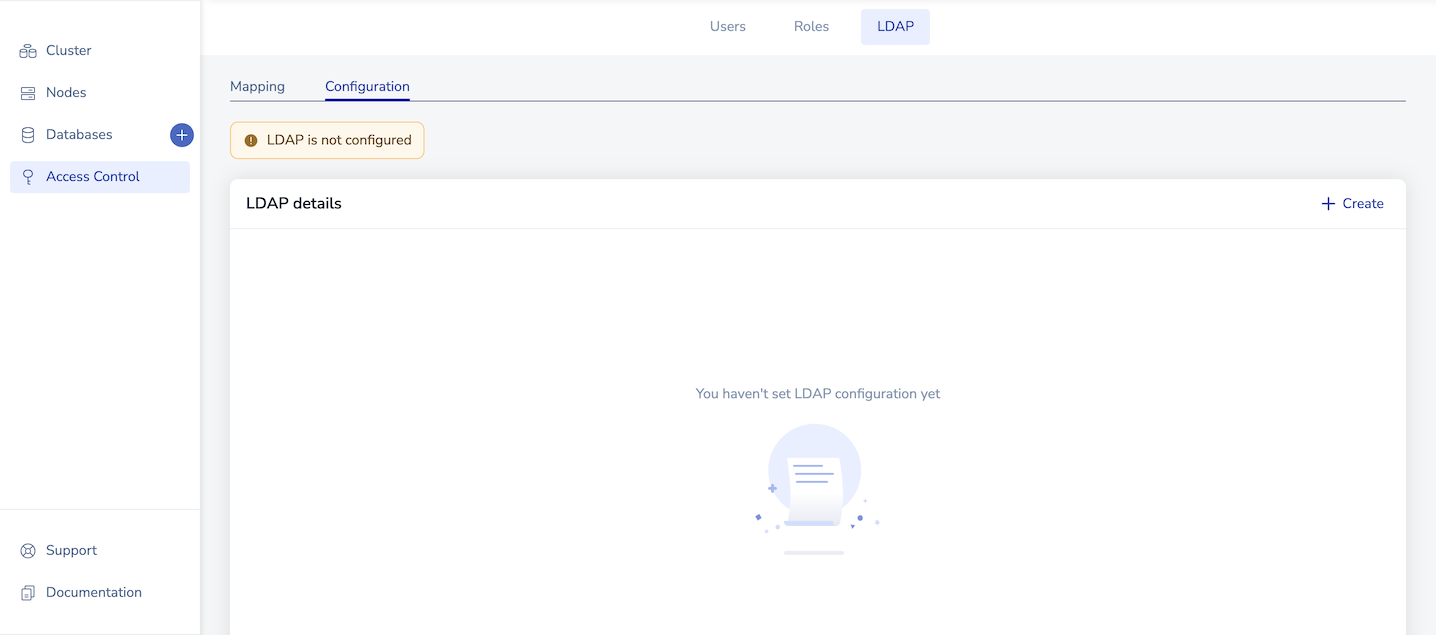Click the Cluster icon in the sidebar
This screenshot has height=635, width=1436.
click(28, 51)
